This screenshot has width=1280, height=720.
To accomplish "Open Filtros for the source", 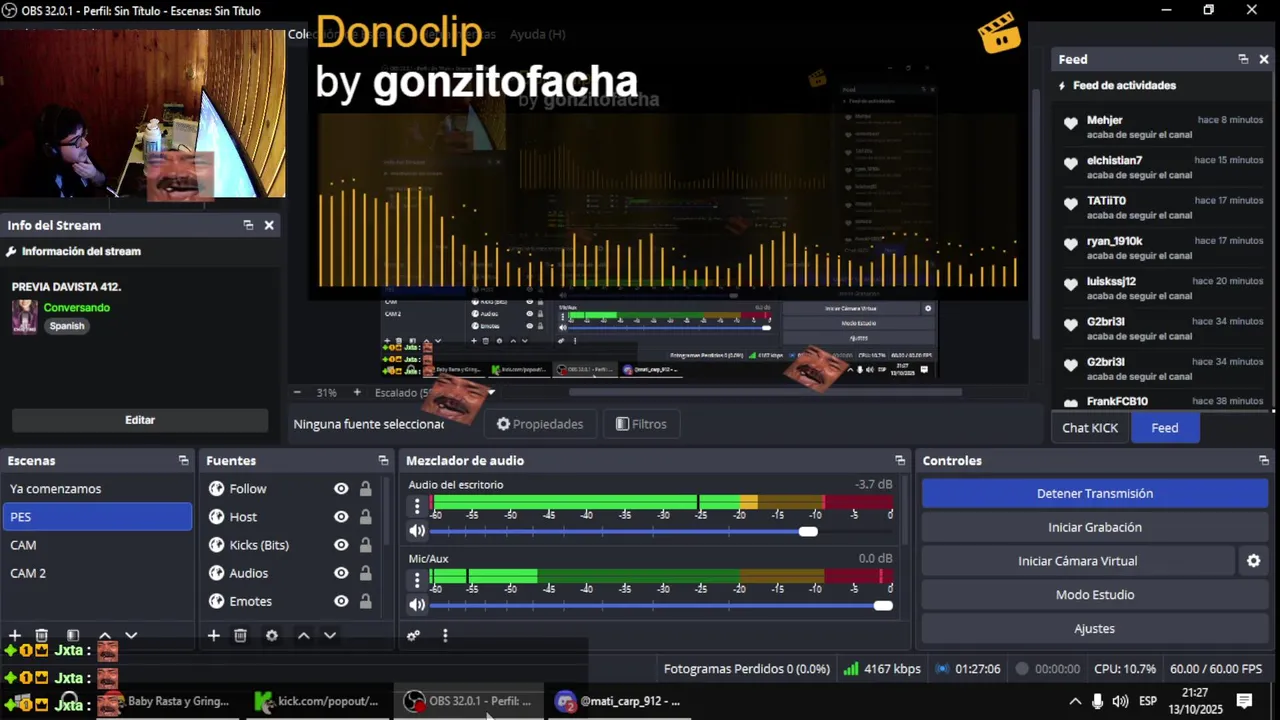I will click(x=641, y=424).
